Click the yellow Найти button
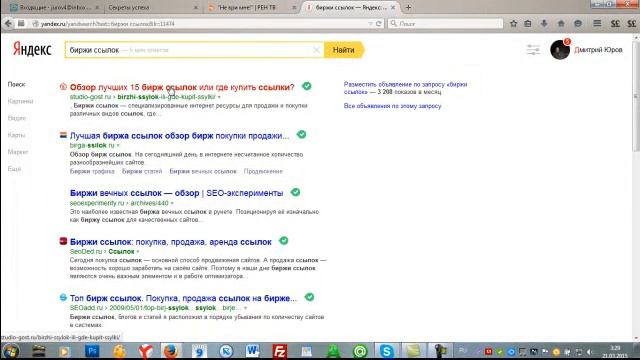The height and width of the screenshot is (360, 640). (x=343, y=50)
